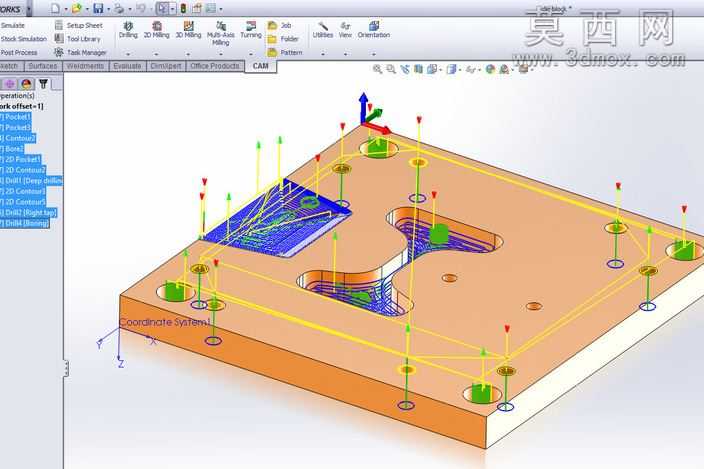This screenshot has height=469, width=704.
Task: Expand the 3D Milling dropdown arrow
Action: (188, 54)
